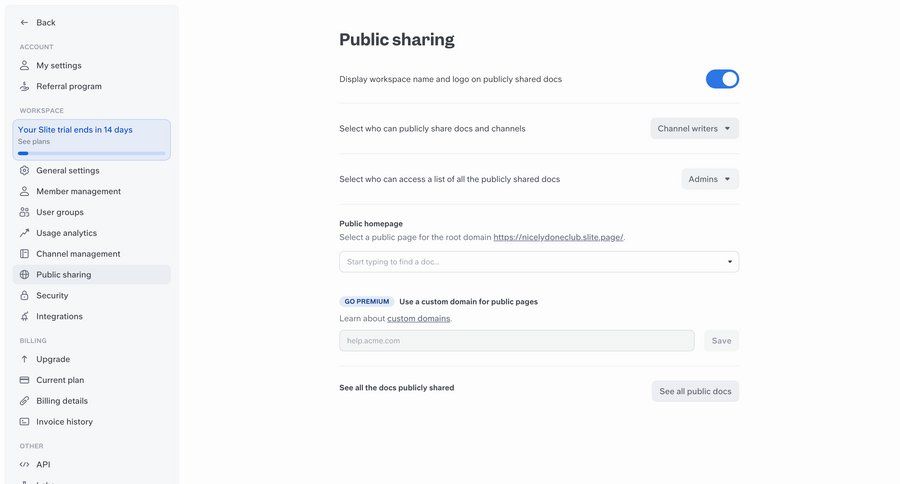
Task: Open Billing details page
Action: (x=62, y=401)
